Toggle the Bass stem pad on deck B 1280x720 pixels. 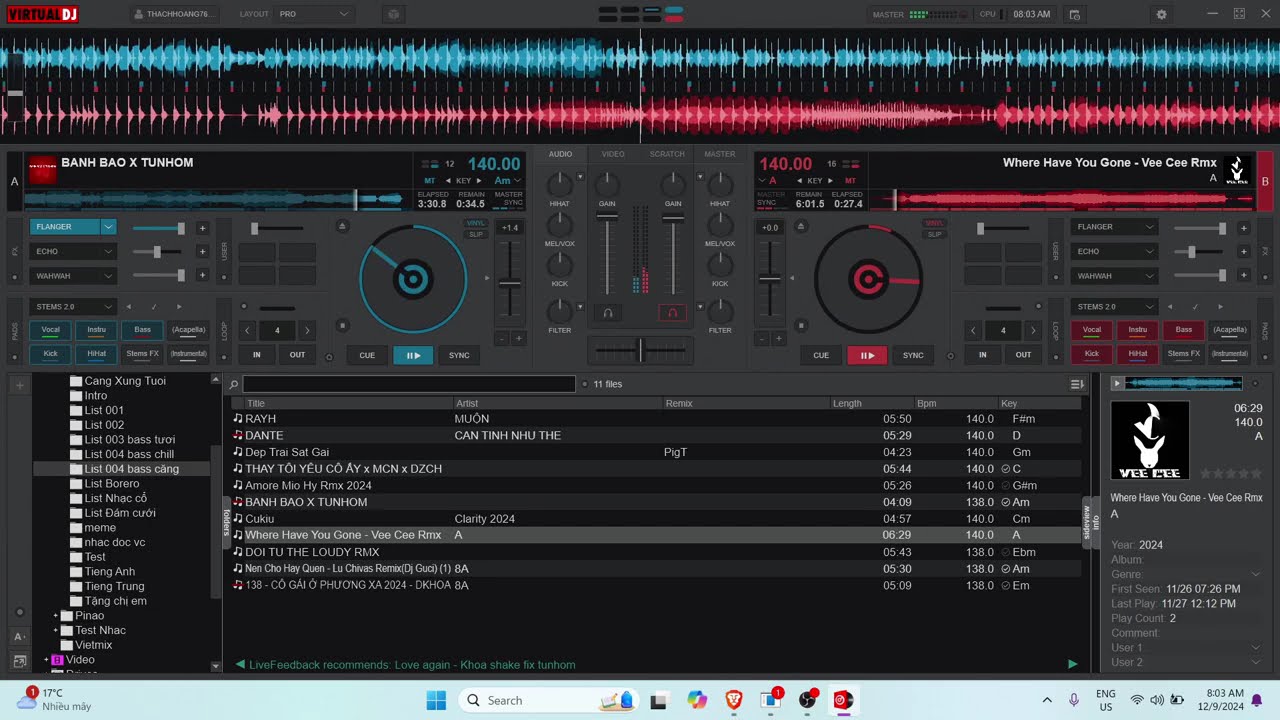pos(1184,330)
